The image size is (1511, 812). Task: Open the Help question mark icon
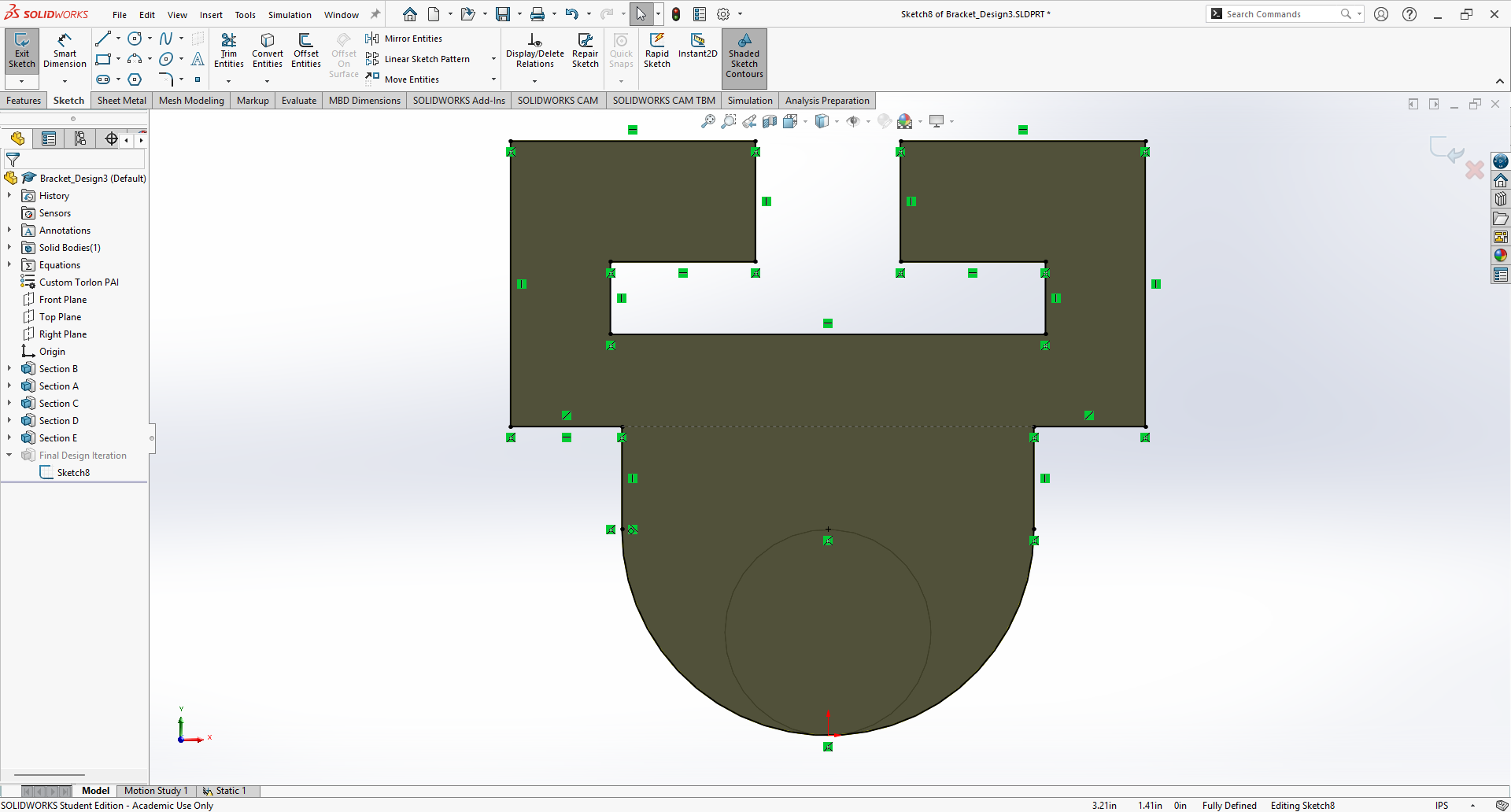(1409, 14)
